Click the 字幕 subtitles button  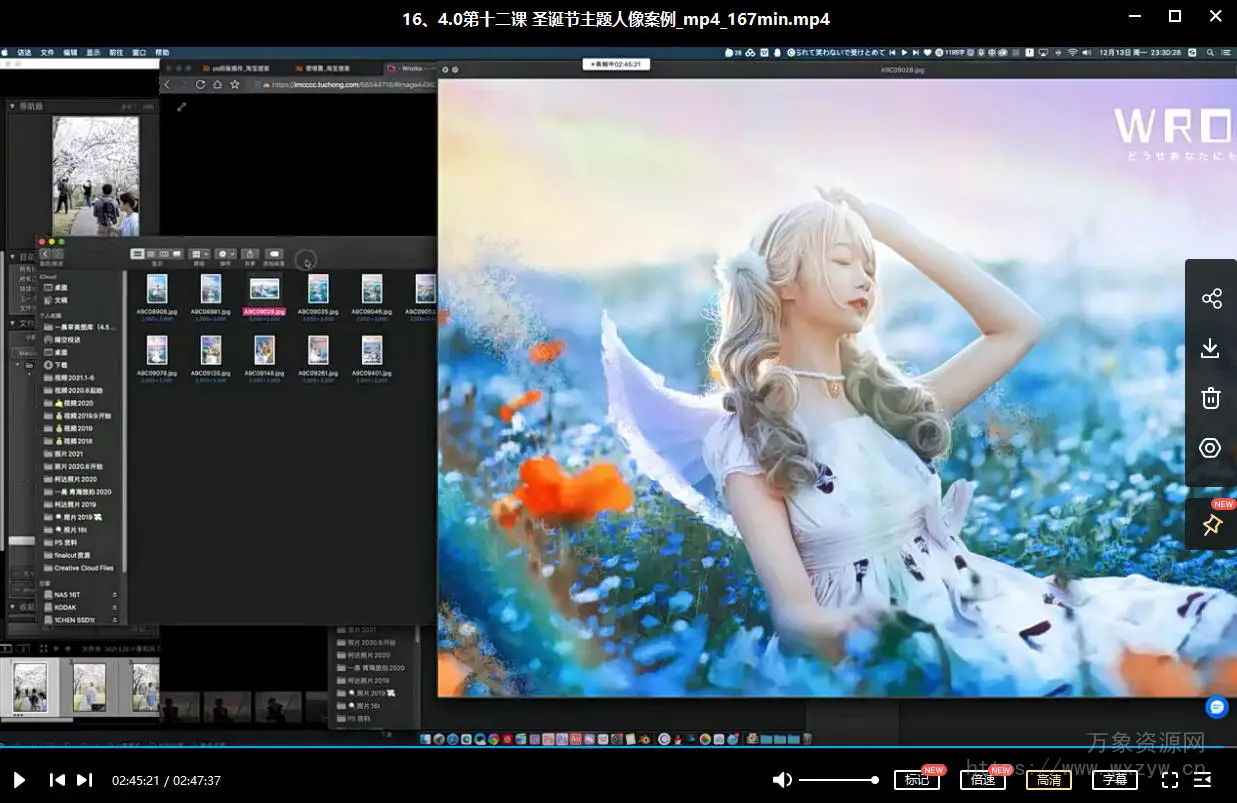click(1115, 780)
